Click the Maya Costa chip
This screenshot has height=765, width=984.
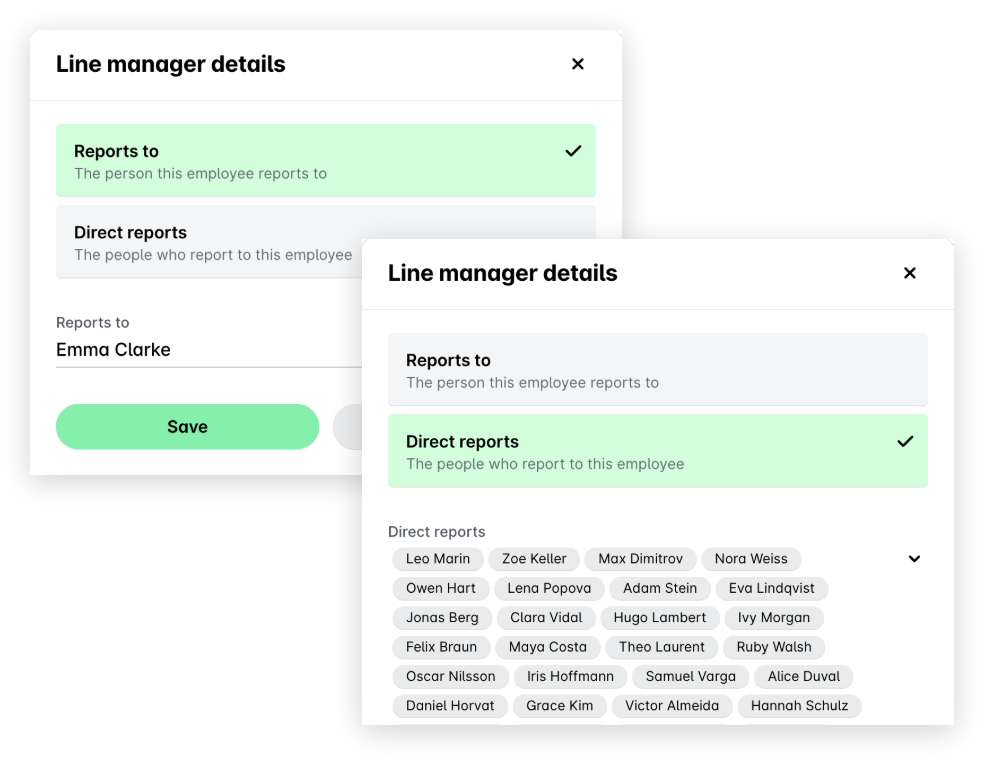548,647
